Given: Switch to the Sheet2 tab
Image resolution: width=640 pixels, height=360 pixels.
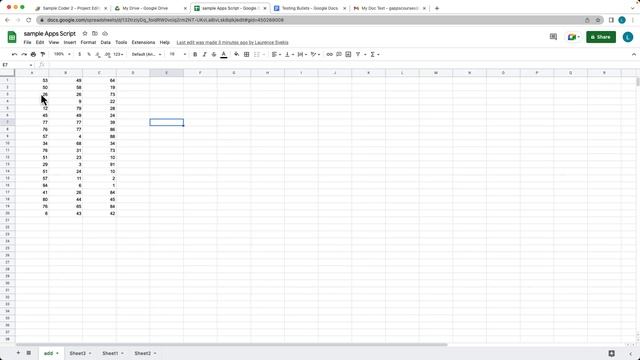Looking at the screenshot, I should tap(145, 353).
